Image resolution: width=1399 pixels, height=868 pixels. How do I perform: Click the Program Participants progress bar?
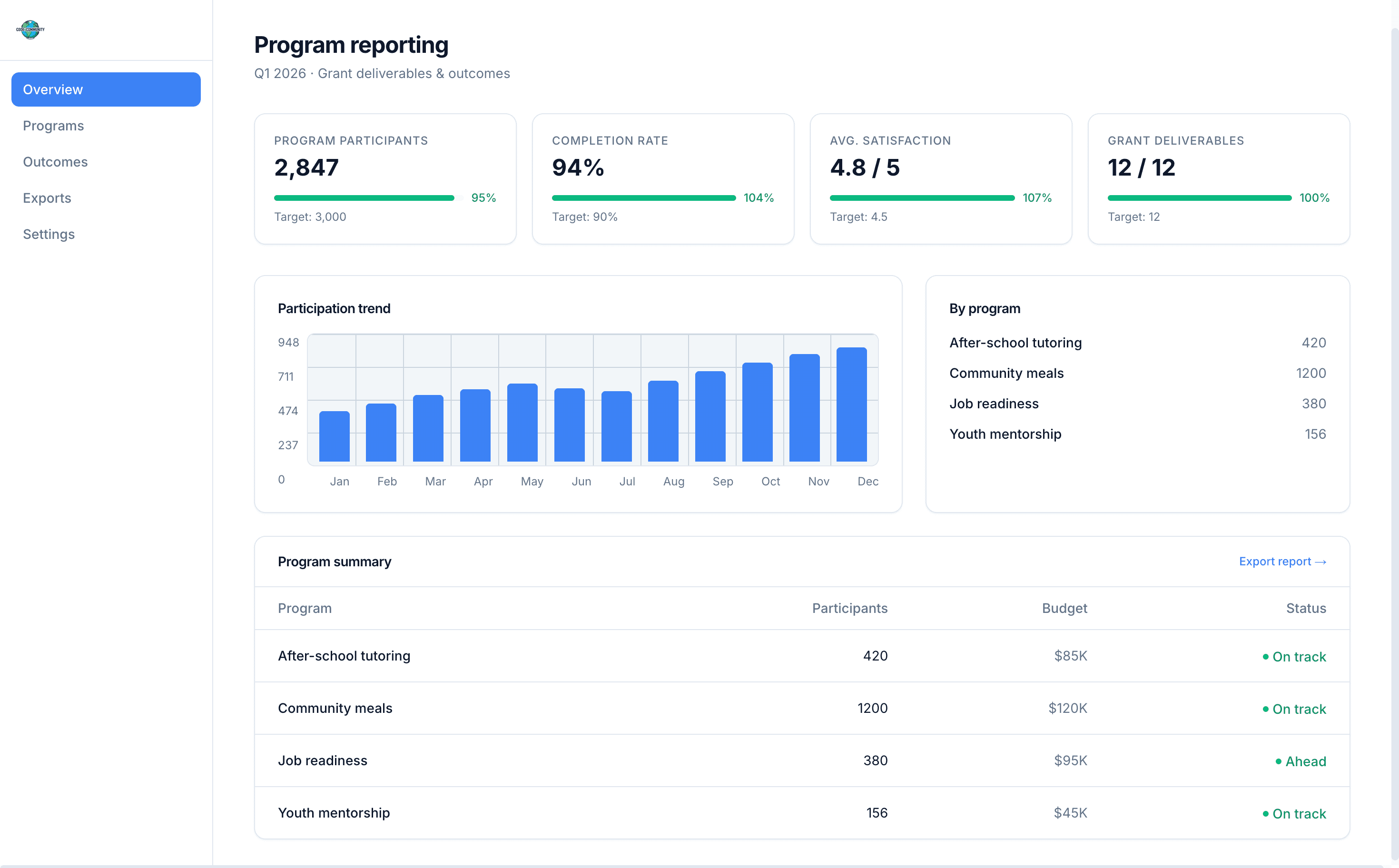coord(364,197)
